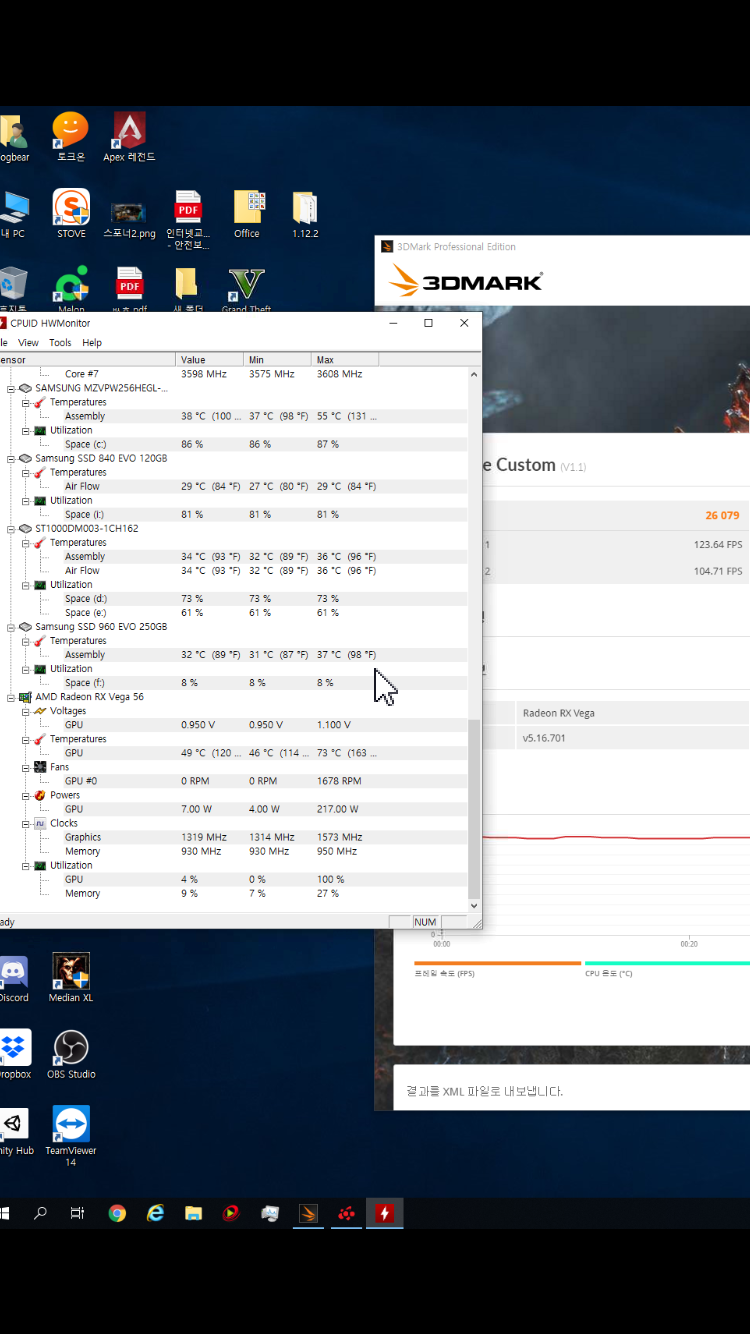Screen dimensions: 750x1334
Task: Select the Space (i:) utilization row
Action: [233, 514]
